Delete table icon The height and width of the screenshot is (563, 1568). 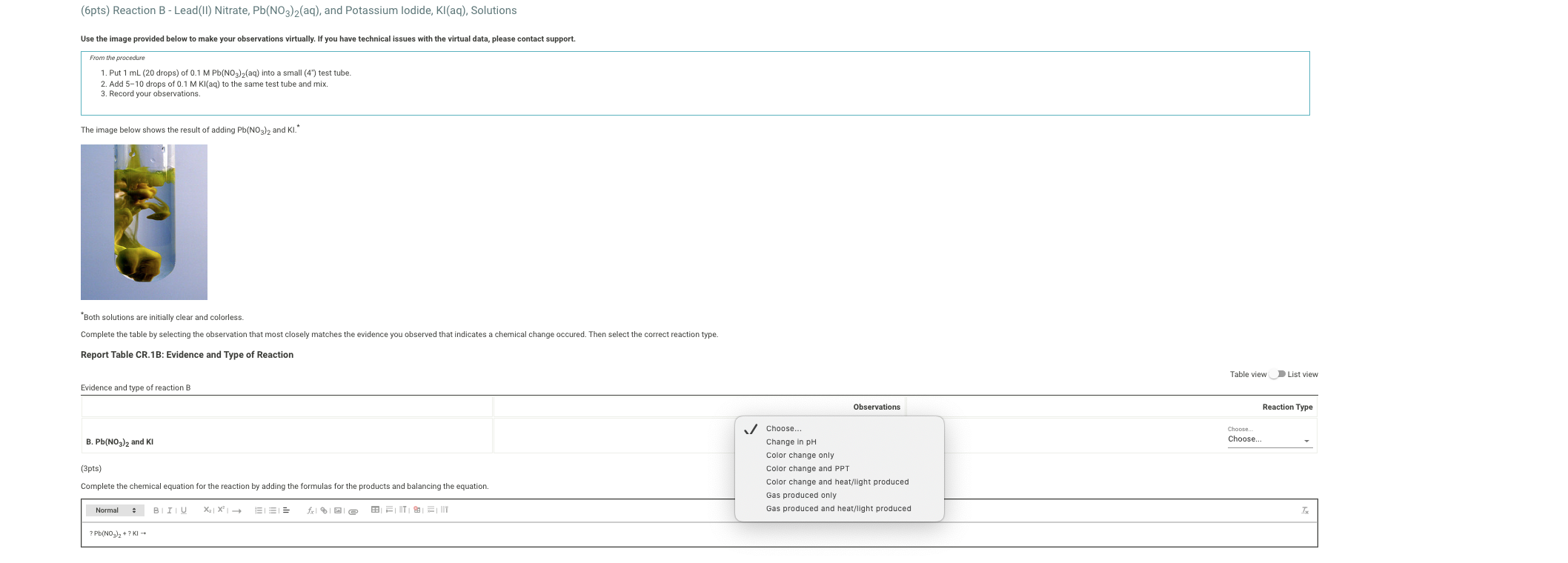[417, 510]
